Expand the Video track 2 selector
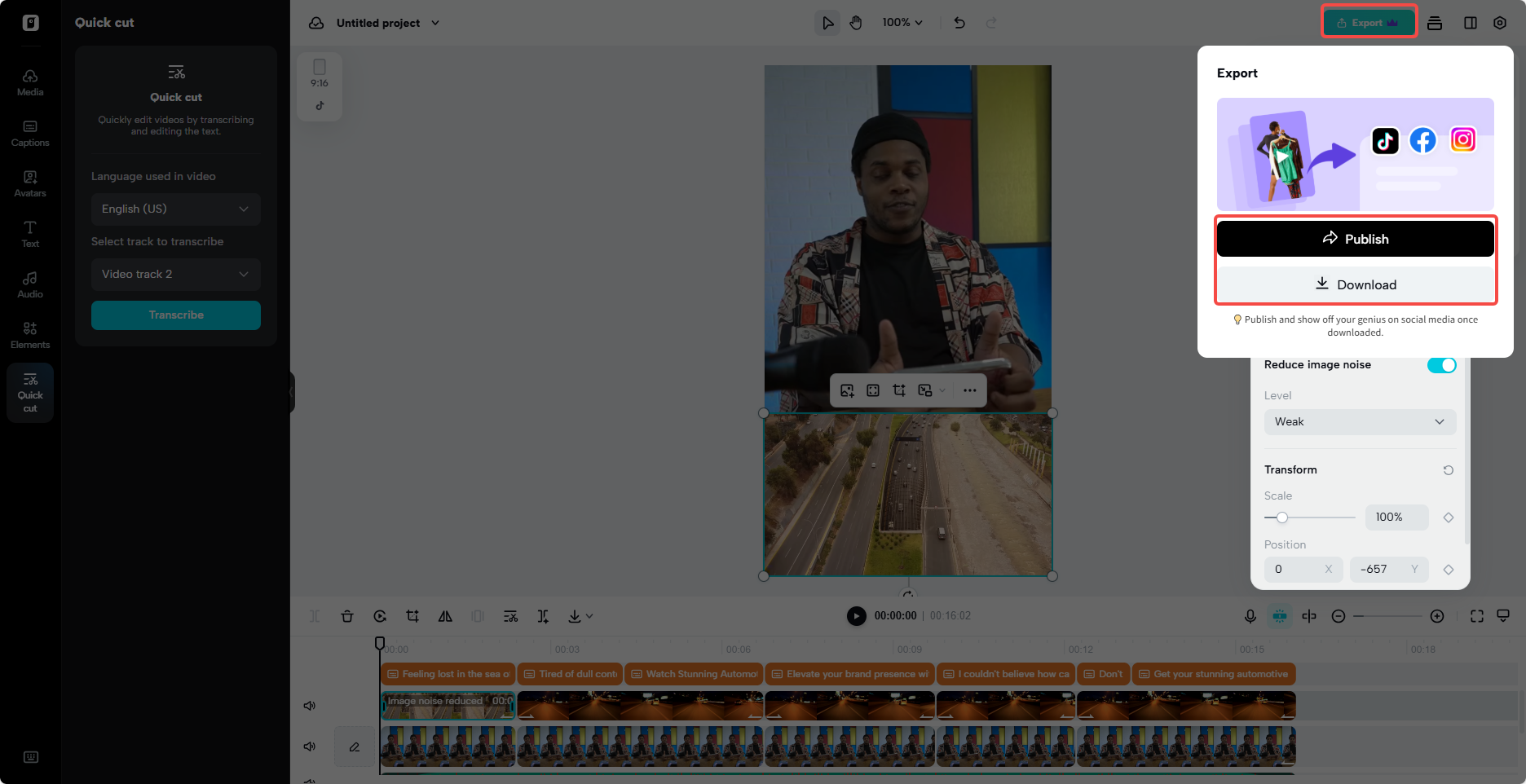The height and width of the screenshot is (784, 1526). click(175, 274)
